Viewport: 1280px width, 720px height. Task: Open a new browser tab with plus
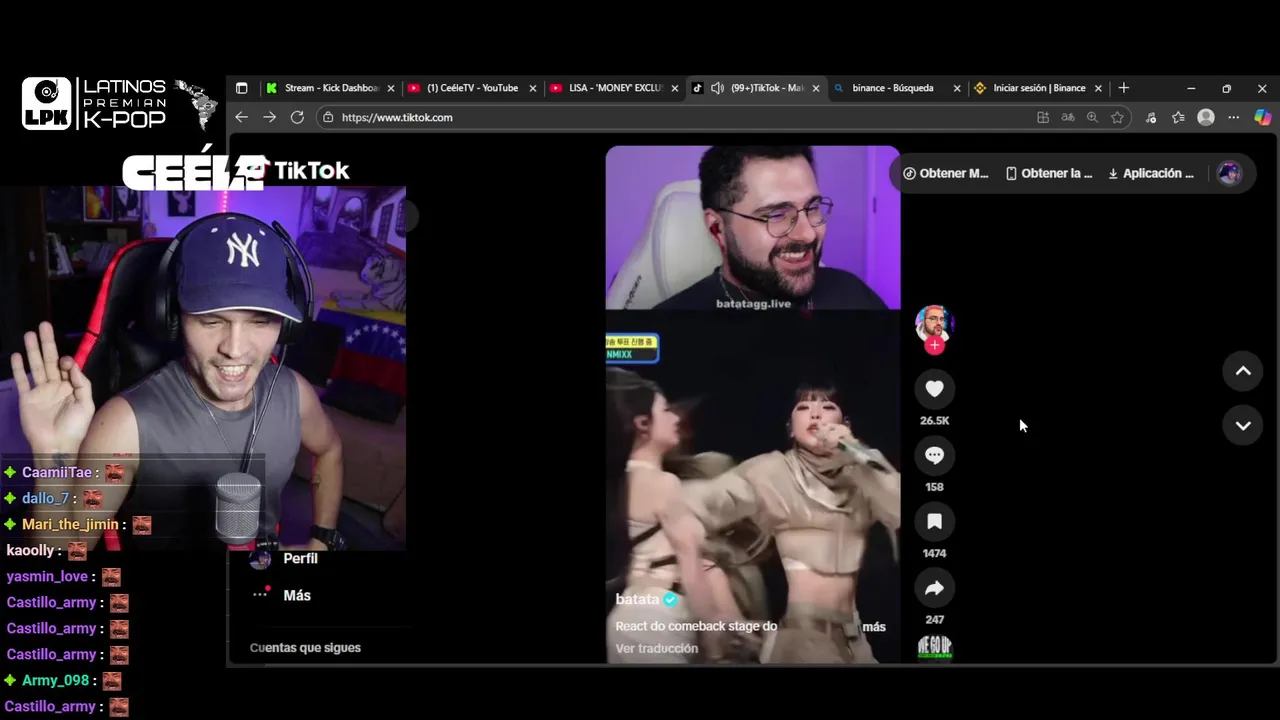click(1123, 88)
